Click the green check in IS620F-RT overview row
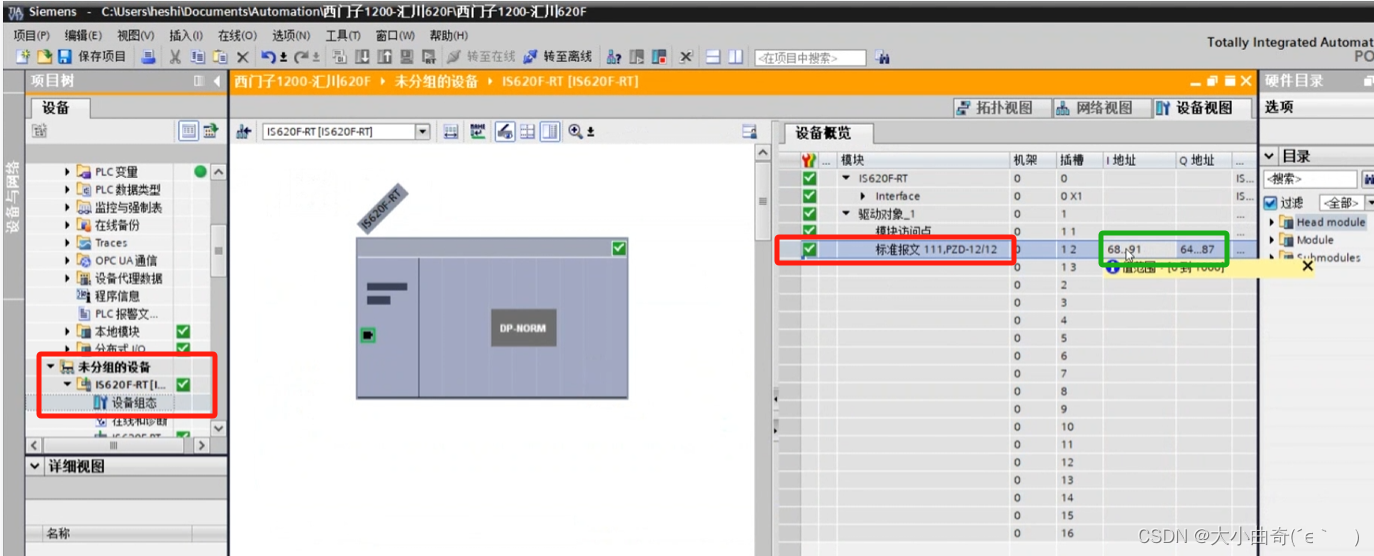1374x556 pixels. point(810,178)
